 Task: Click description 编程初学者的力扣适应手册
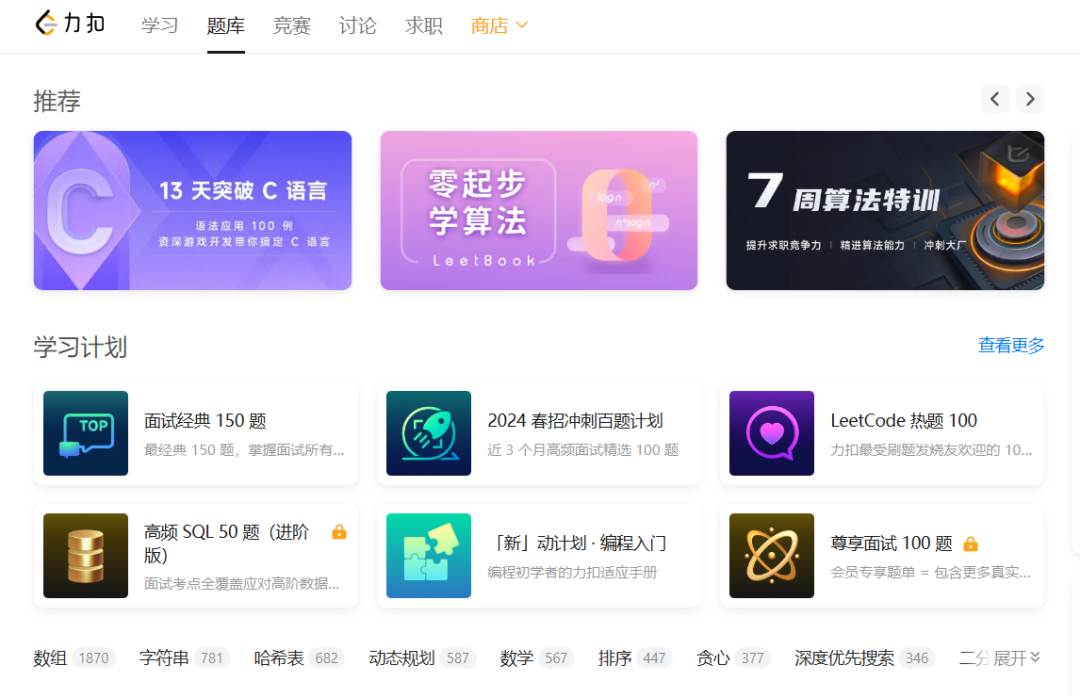572,573
